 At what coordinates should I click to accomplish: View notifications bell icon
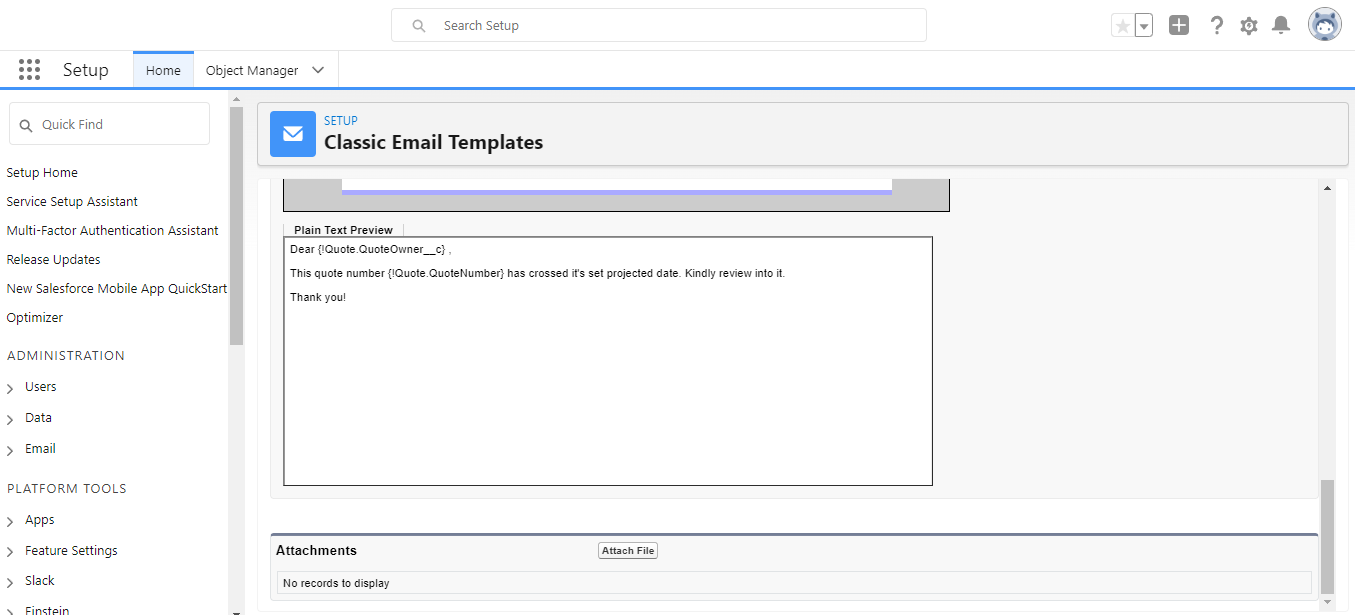tap(1281, 26)
